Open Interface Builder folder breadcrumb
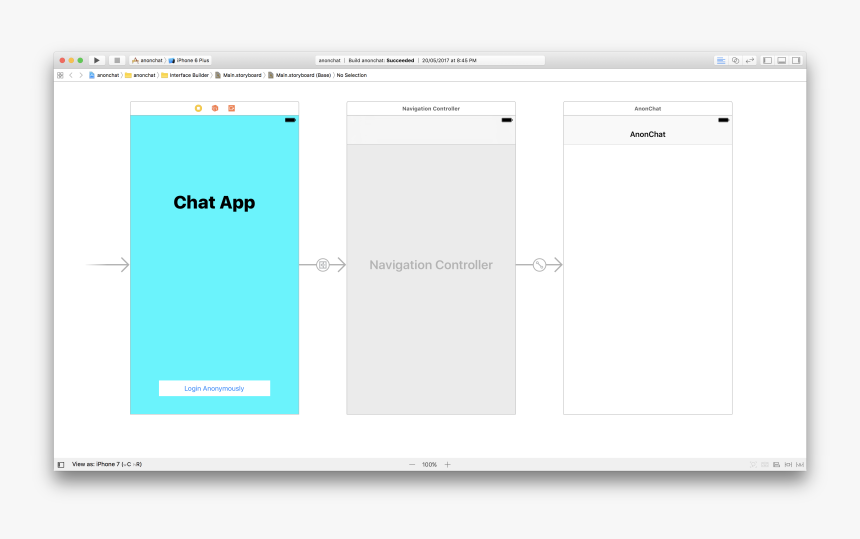The width and height of the screenshot is (860, 539). (x=185, y=75)
